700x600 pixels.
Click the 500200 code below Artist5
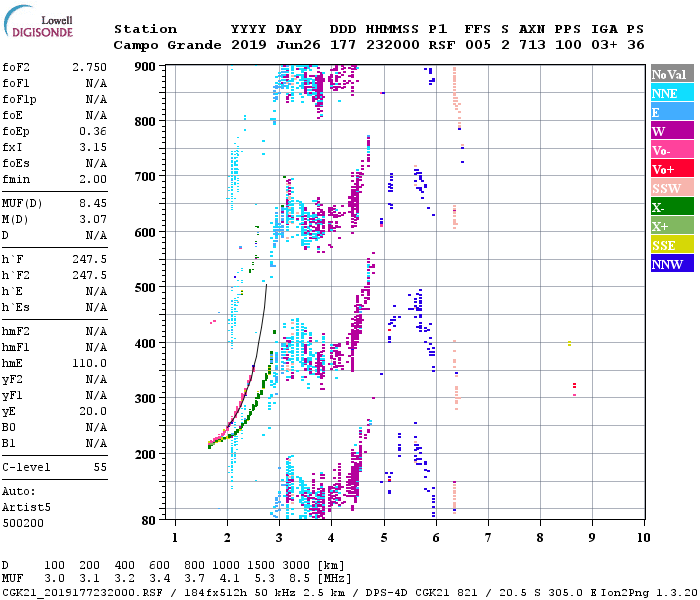point(23,523)
